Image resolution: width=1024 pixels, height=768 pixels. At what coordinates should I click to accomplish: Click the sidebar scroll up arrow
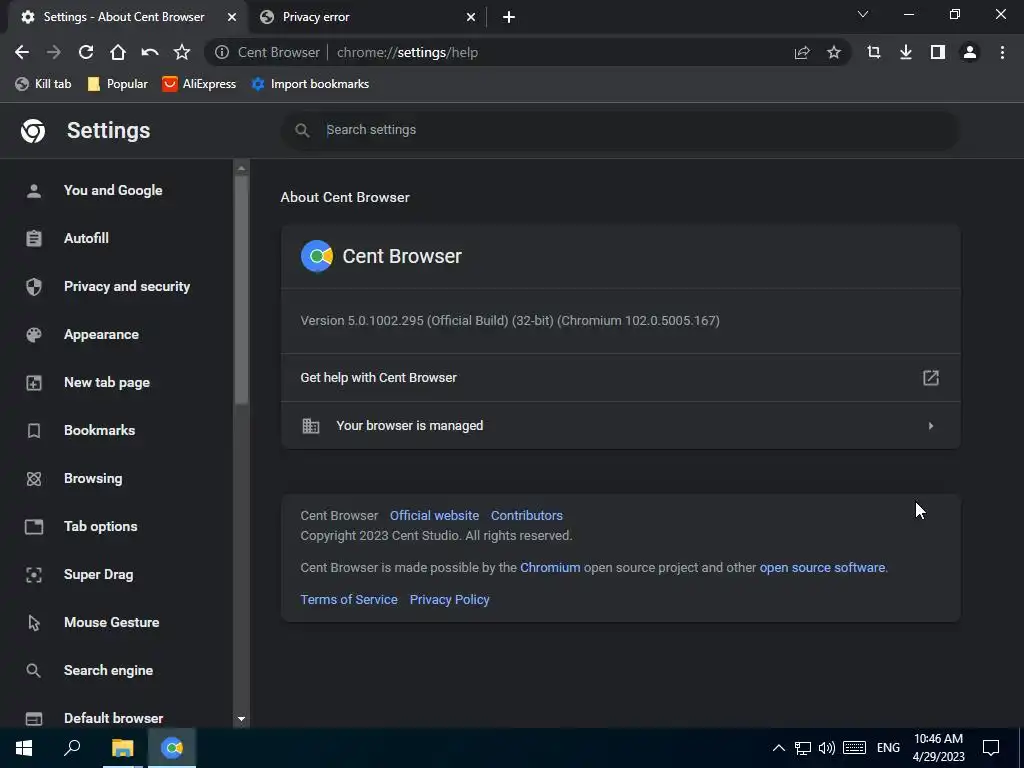click(242, 168)
